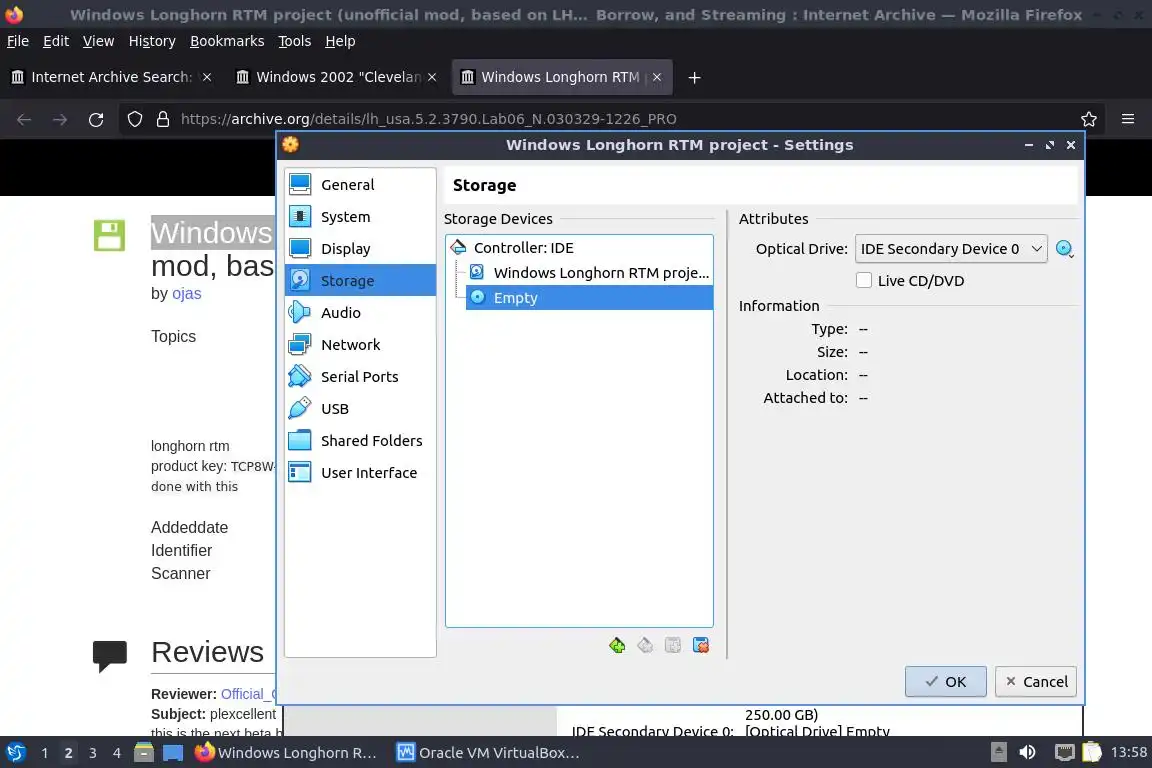Click the show desktop panel icon

pyautogui.click(x=173, y=753)
